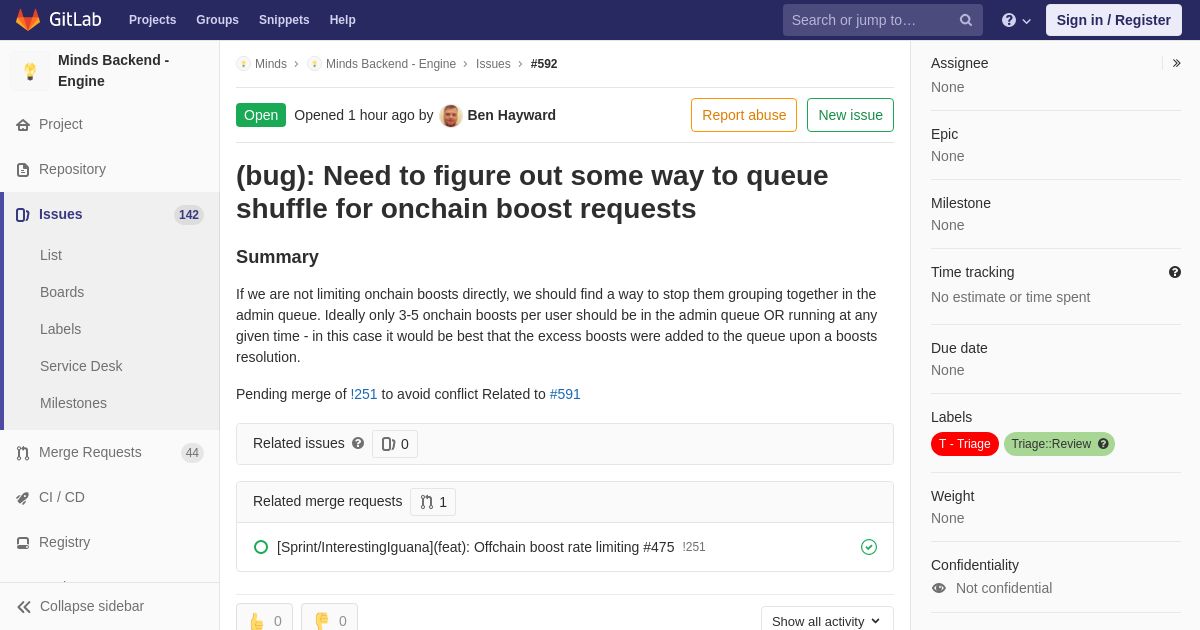1200x630 pixels.
Task: Click the search magnifier icon
Action: (966, 20)
